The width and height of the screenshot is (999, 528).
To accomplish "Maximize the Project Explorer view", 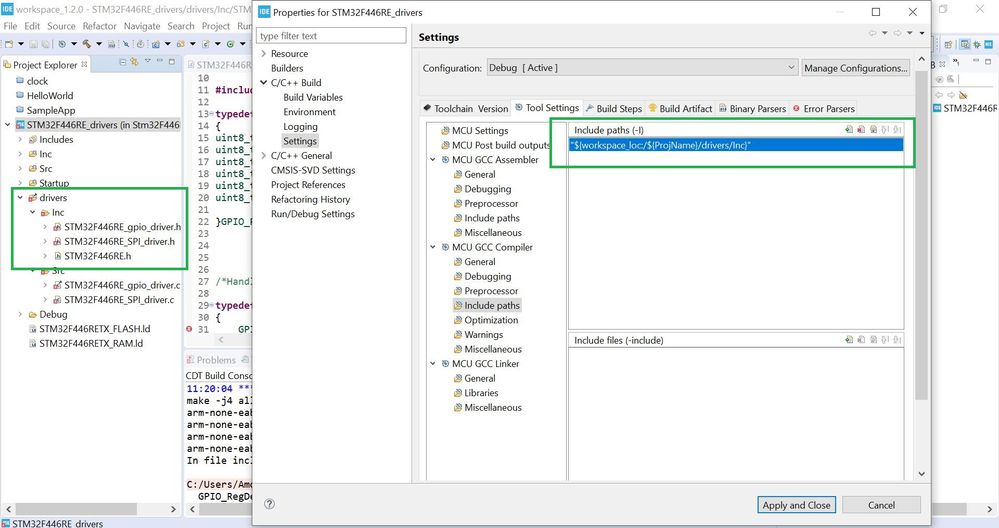I will coord(171,61).
